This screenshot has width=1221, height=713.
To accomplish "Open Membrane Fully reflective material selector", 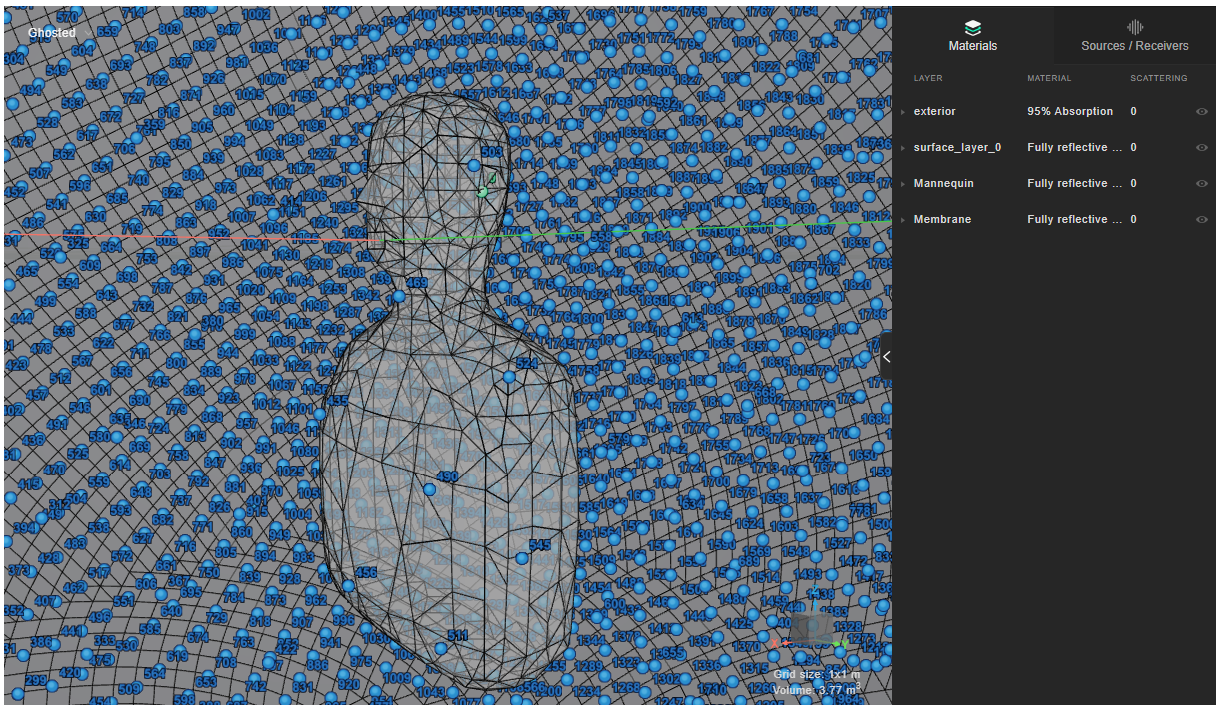I will click(1073, 220).
